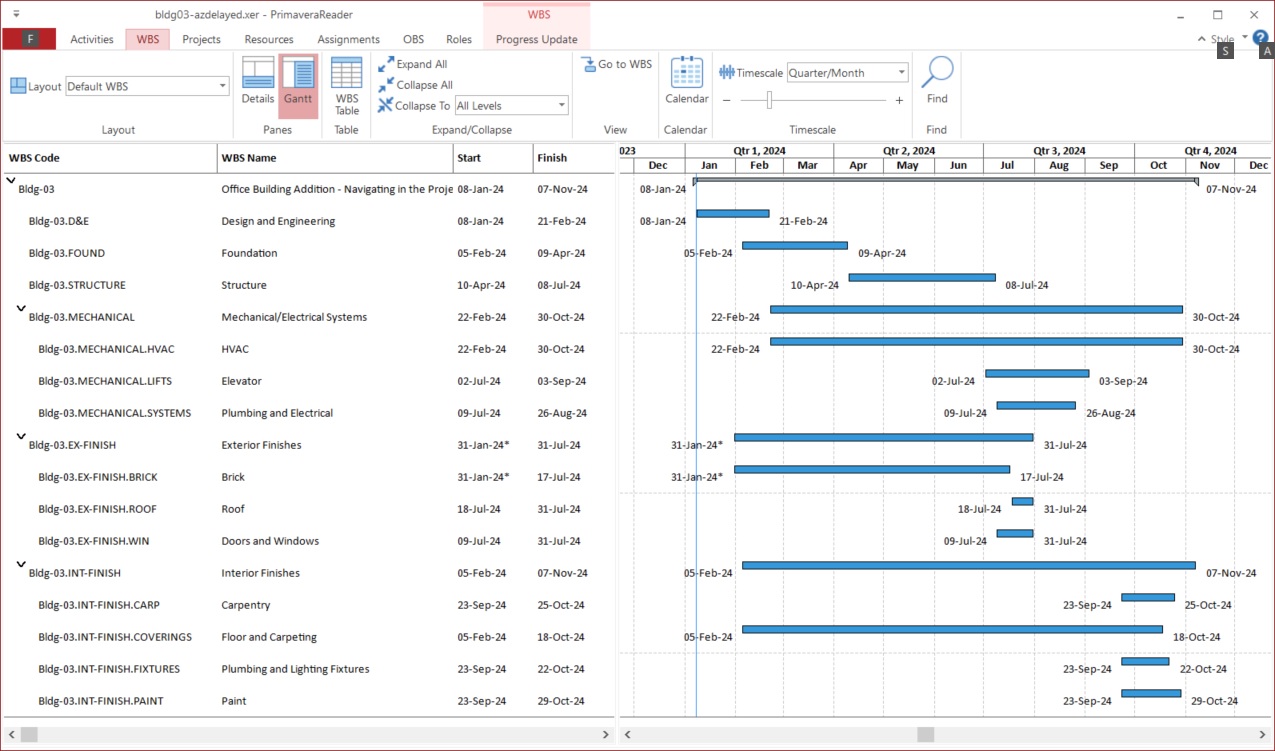Click the timescale zoom slider handle
The width and height of the screenshot is (1275, 751).
pos(769,100)
